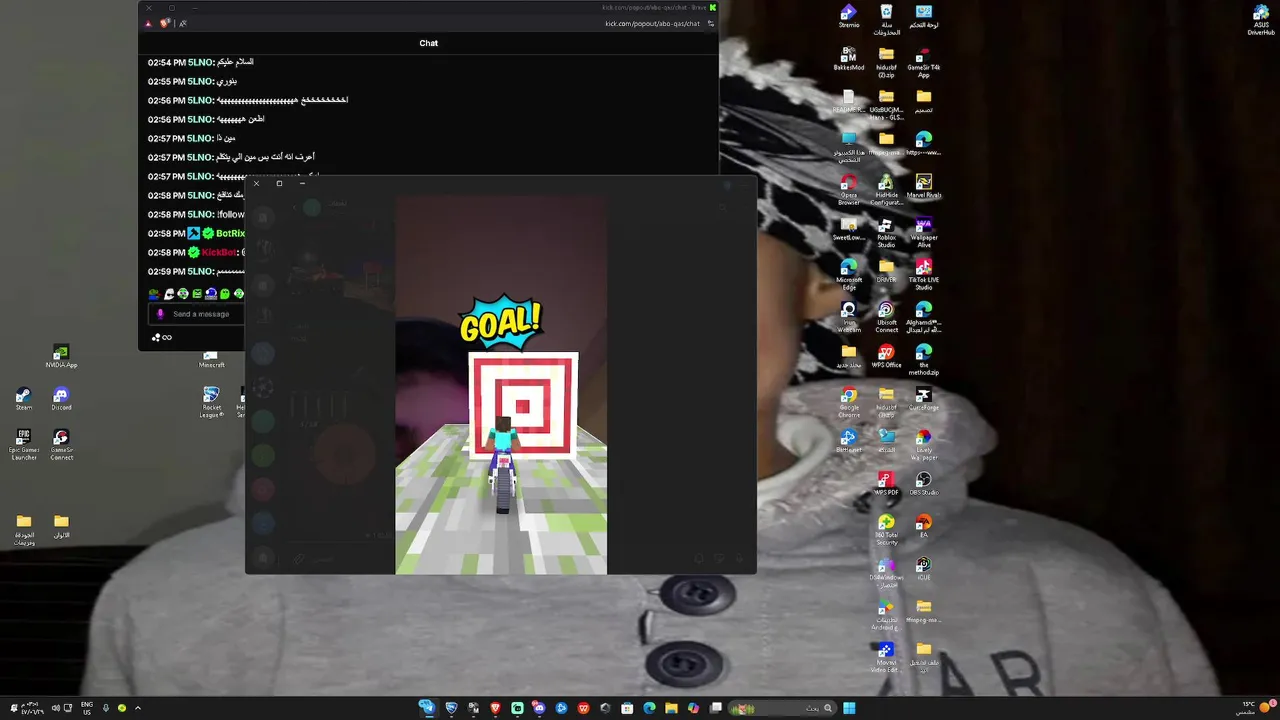Click the kick.com popout address bar
Viewport: 1280px width, 720px height.
(x=652, y=23)
